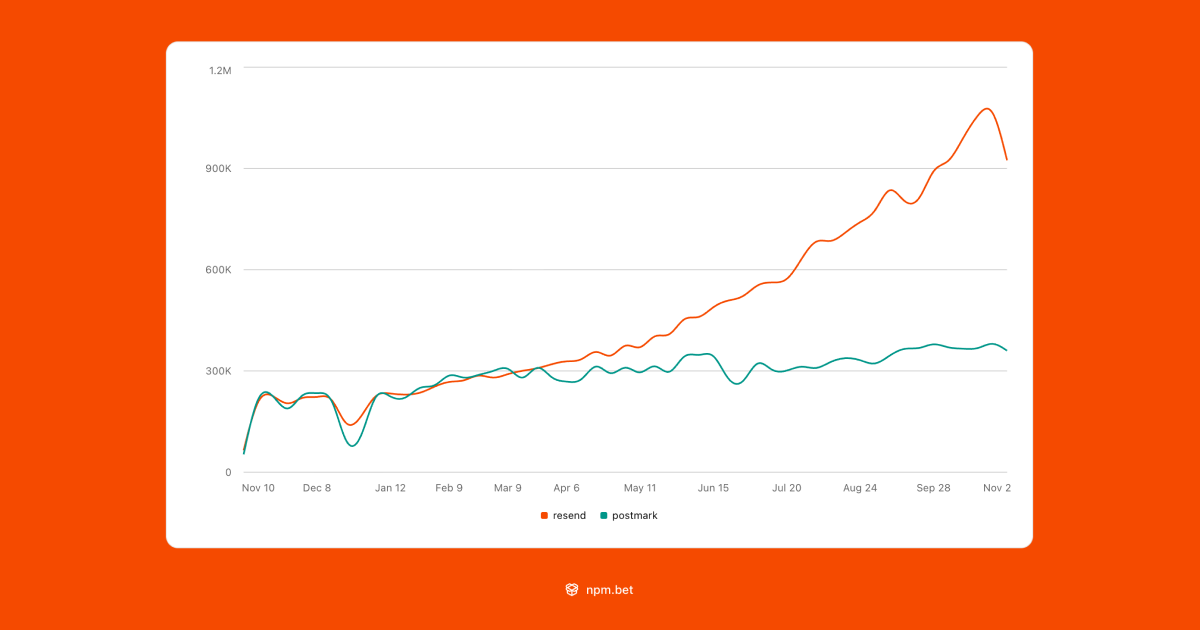
Task: Click the Mar 9 x-axis label
Action: tap(507, 488)
